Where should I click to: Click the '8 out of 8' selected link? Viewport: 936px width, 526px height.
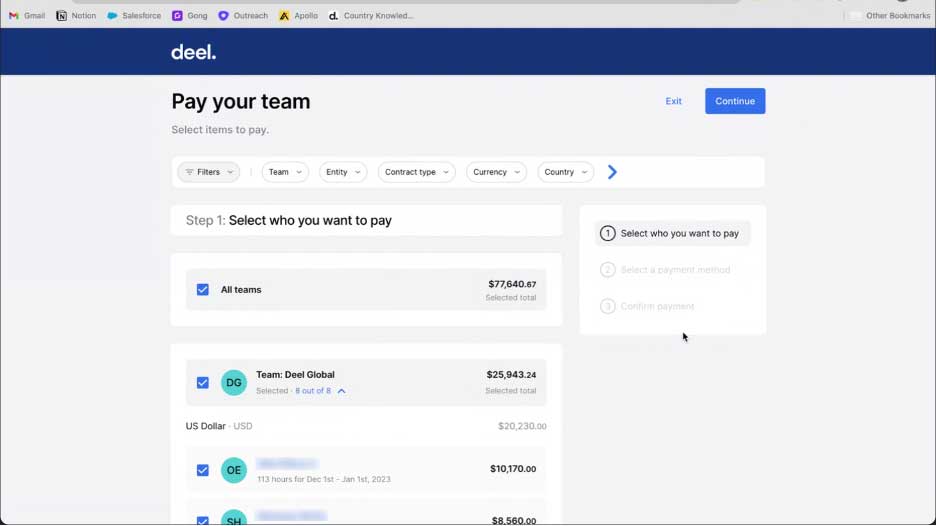[313, 391]
